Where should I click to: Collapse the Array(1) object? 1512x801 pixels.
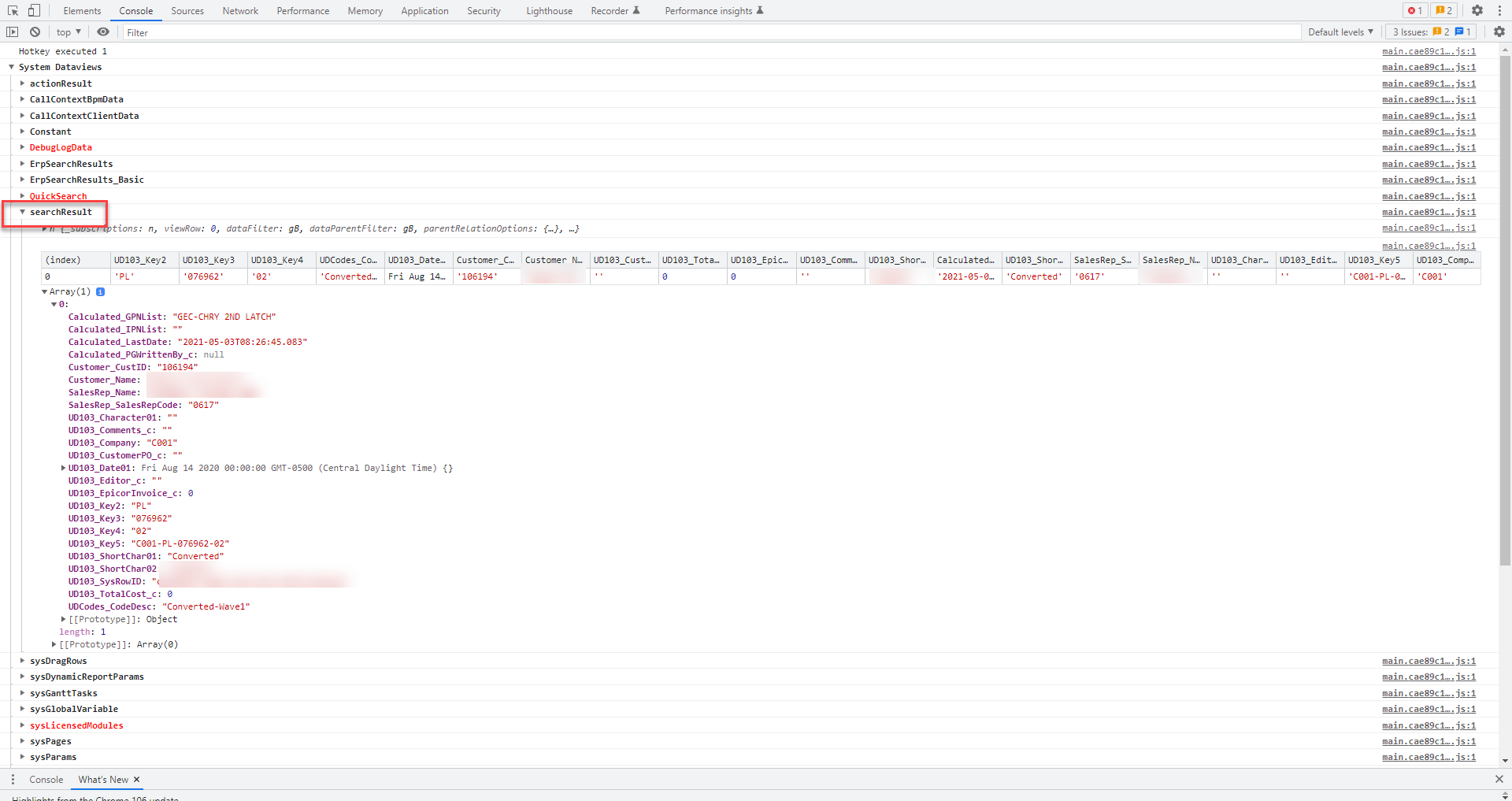click(x=45, y=292)
